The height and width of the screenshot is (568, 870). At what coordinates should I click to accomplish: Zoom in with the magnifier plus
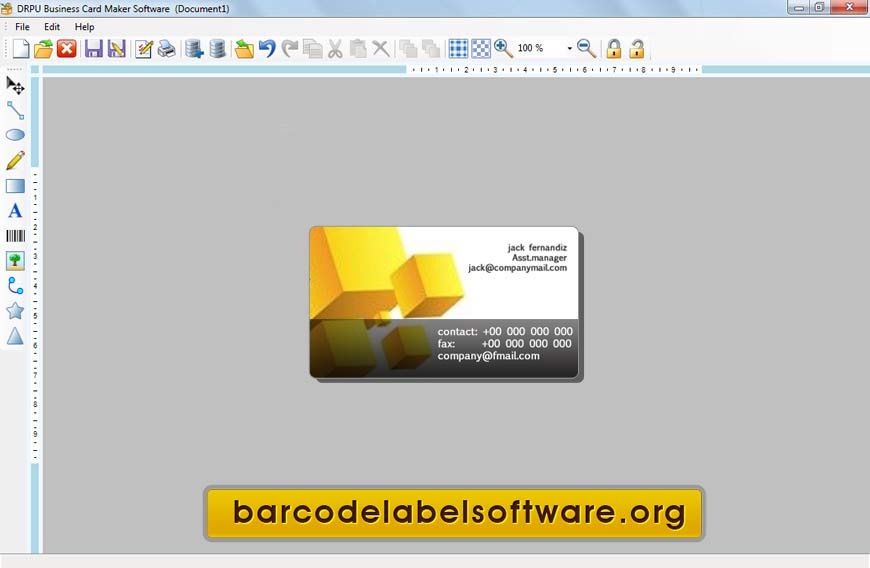pyautogui.click(x=503, y=49)
